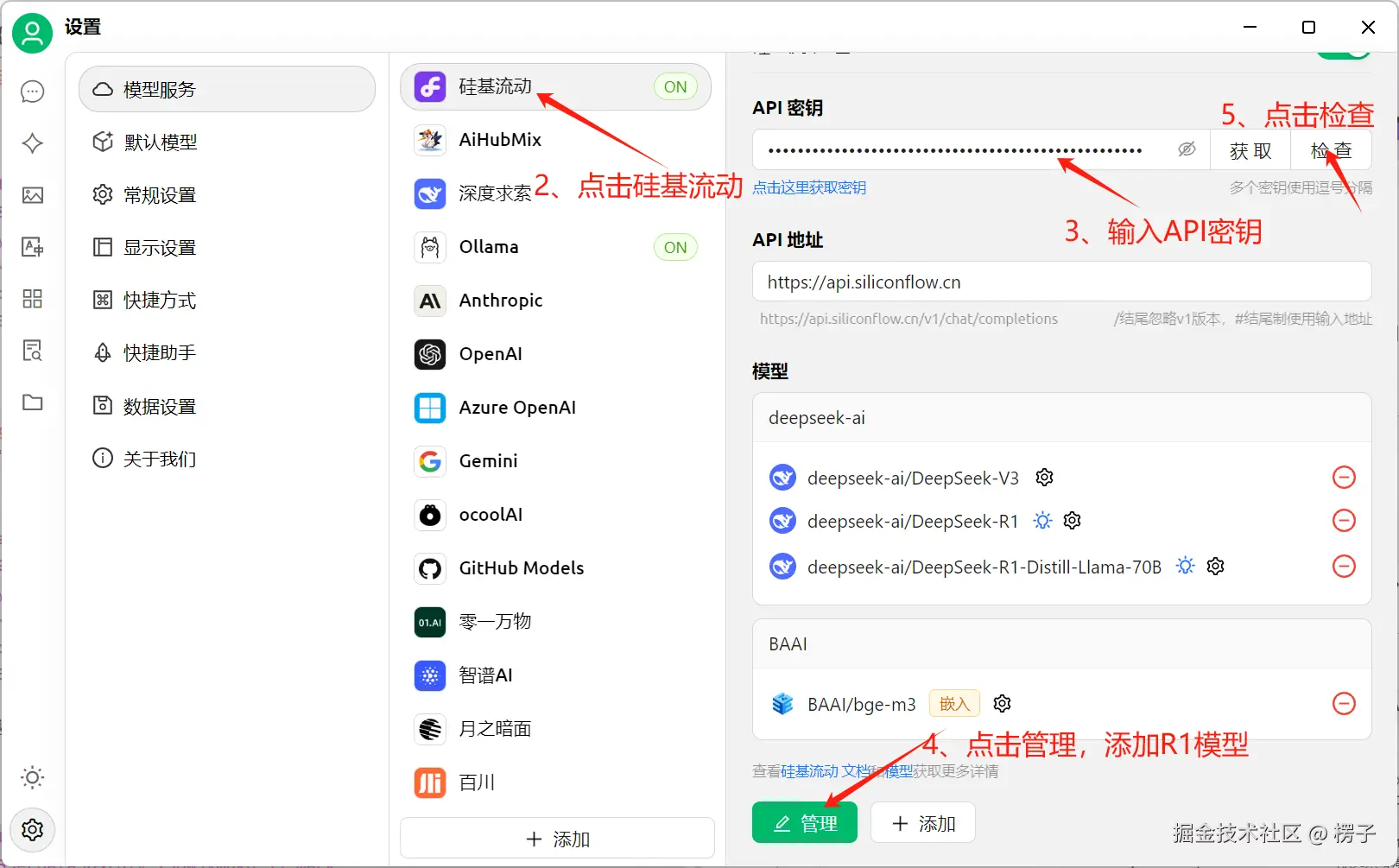The image size is (1399, 868).
Task: Collapse the BAAI model group header
Action: pyautogui.click(x=1062, y=644)
